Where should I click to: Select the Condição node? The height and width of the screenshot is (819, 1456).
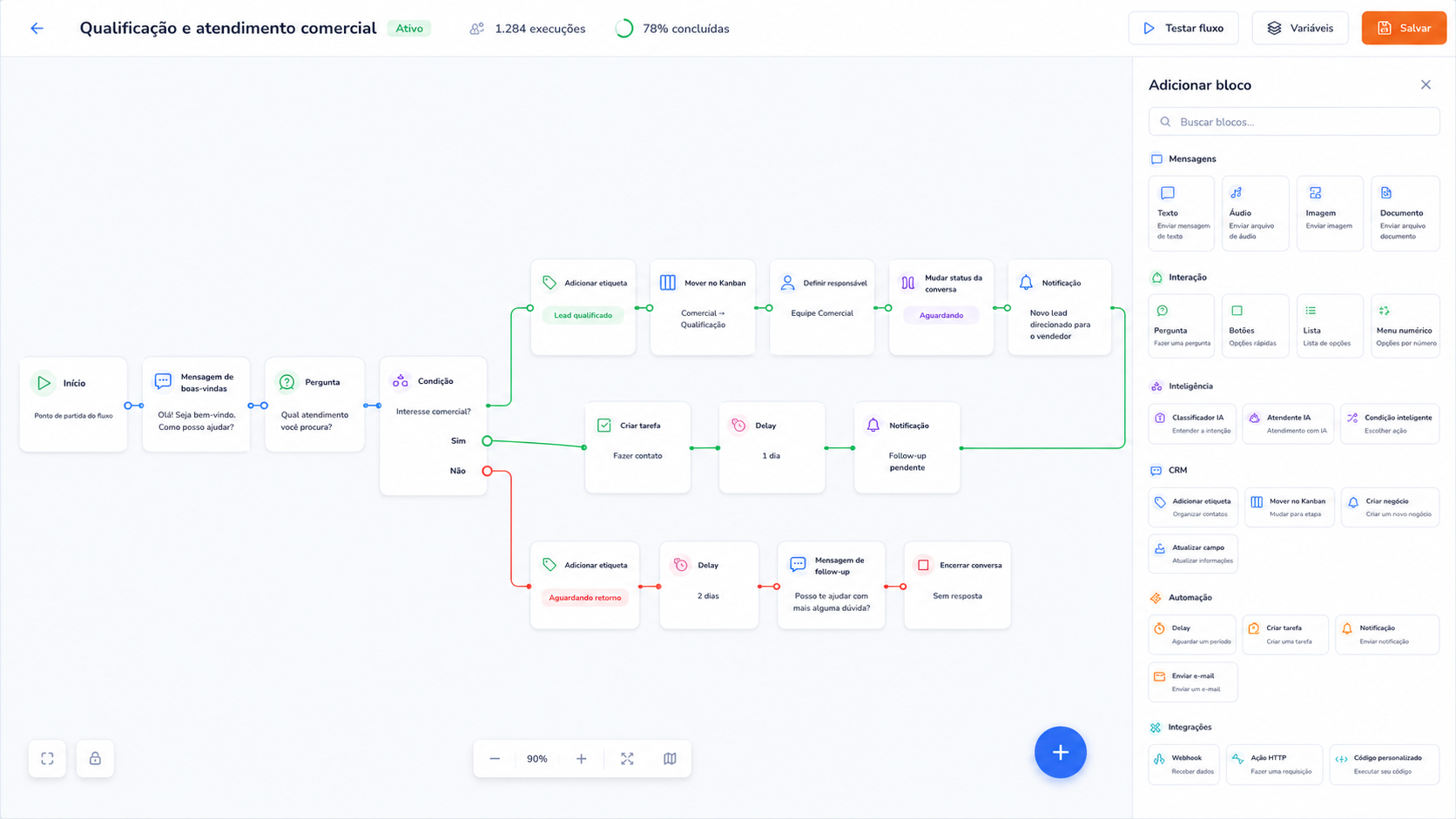[433, 426]
